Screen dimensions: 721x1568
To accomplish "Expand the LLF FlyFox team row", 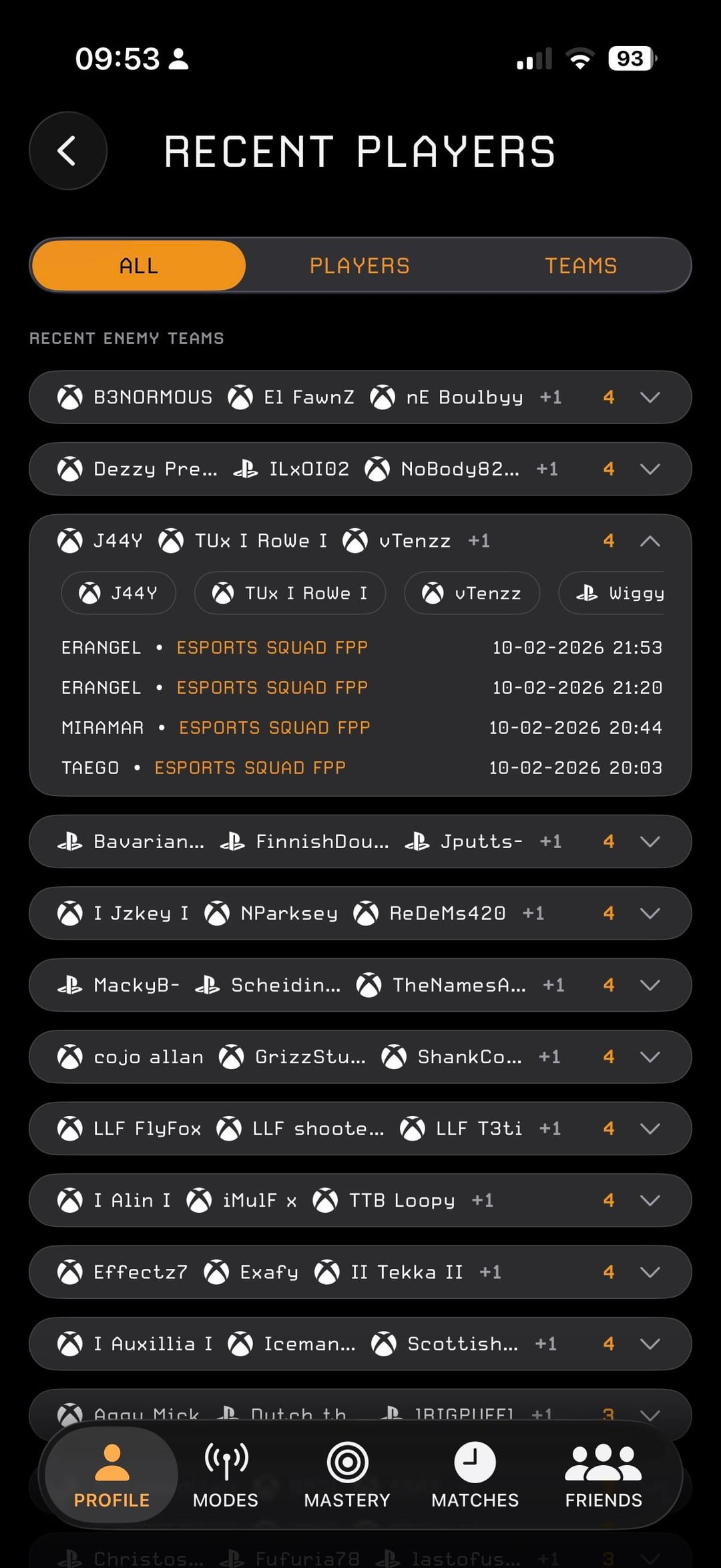I will (x=650, y=1129).
